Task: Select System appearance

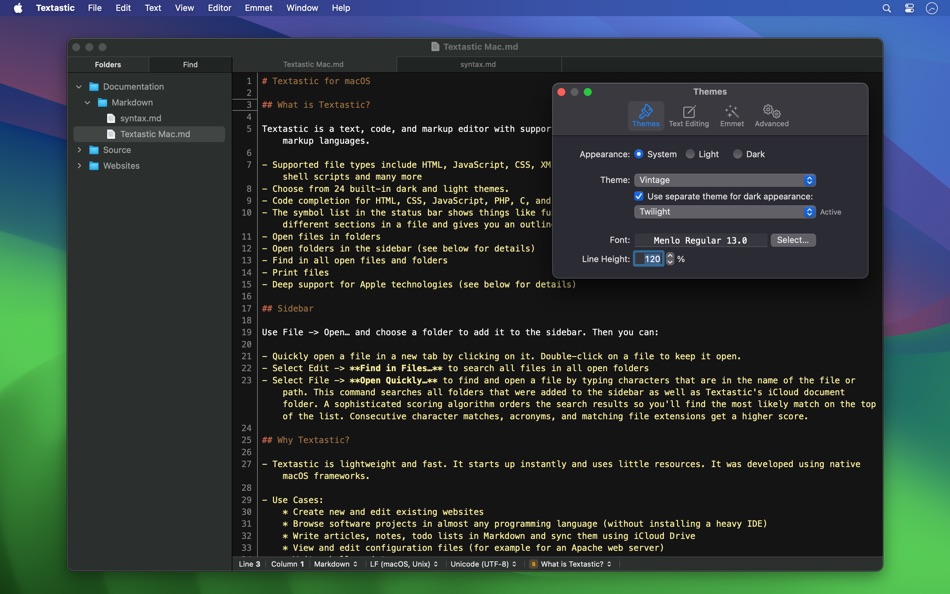Action: [x=639, y=154]
